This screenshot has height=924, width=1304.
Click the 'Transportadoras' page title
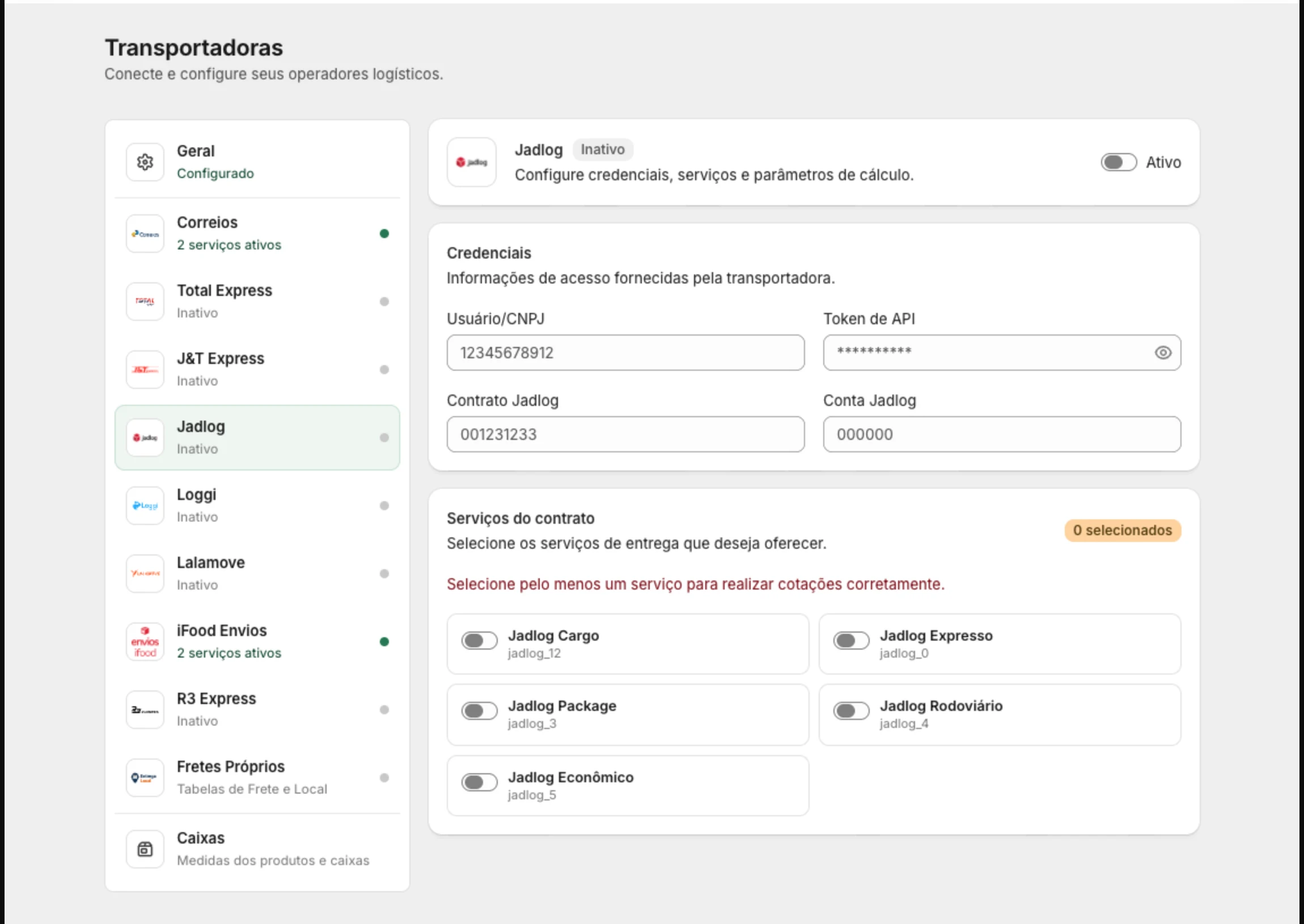[194, 48]
